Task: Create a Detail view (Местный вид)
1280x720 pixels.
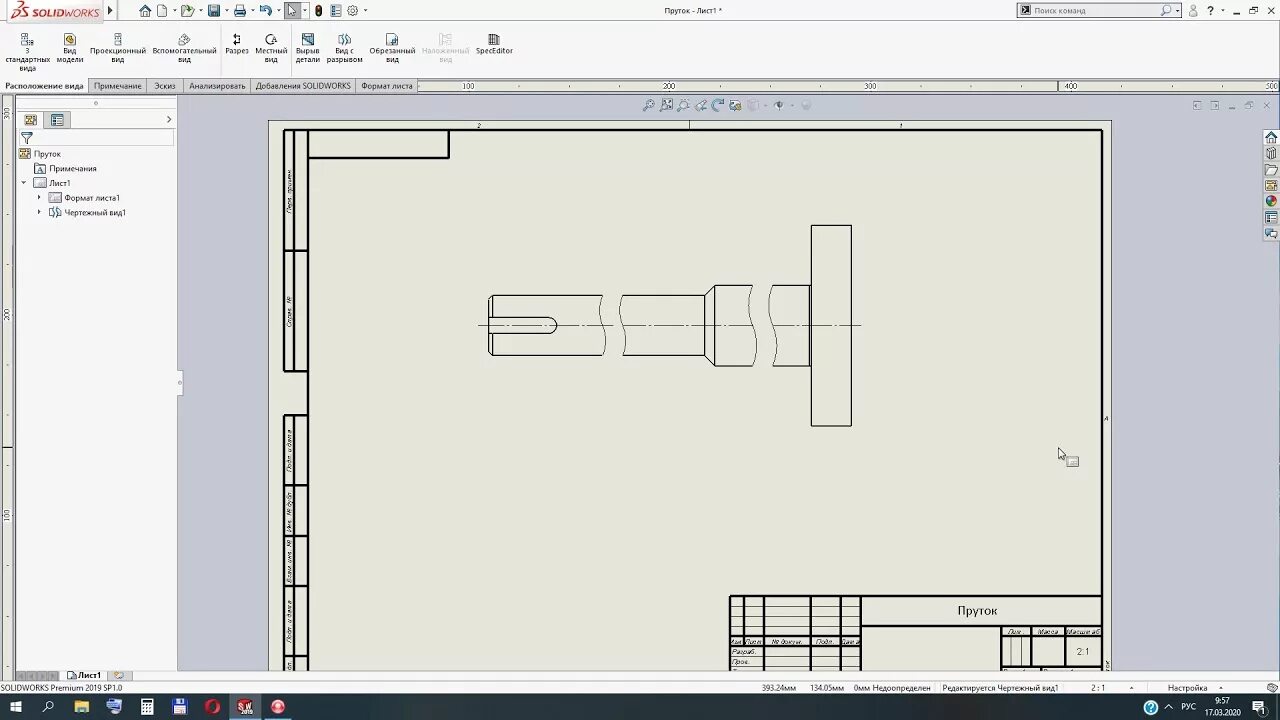Action: click(x=271, y=48)
